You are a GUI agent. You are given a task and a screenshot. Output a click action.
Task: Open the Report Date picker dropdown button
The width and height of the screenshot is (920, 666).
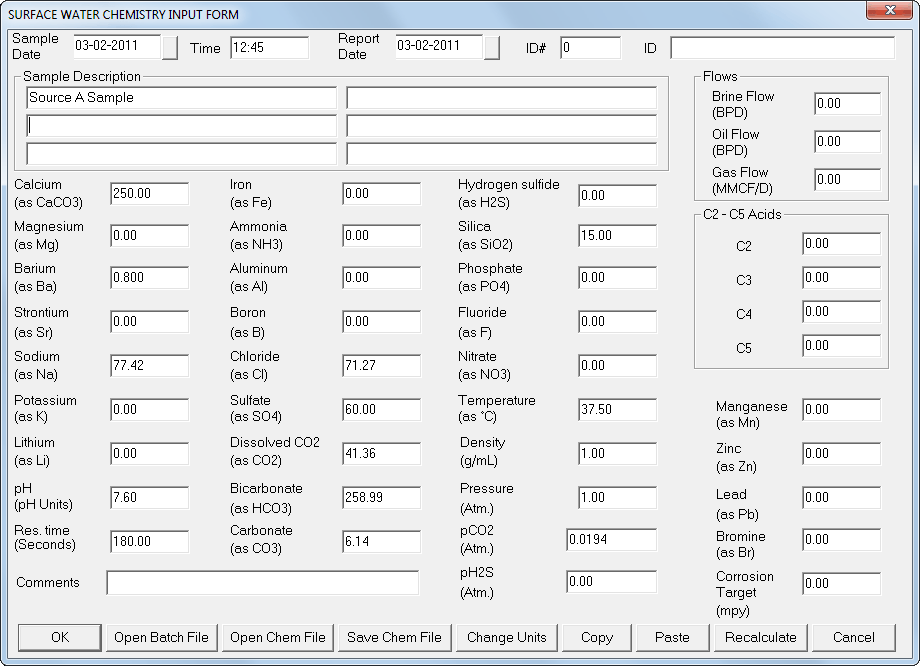coord(492,48)
